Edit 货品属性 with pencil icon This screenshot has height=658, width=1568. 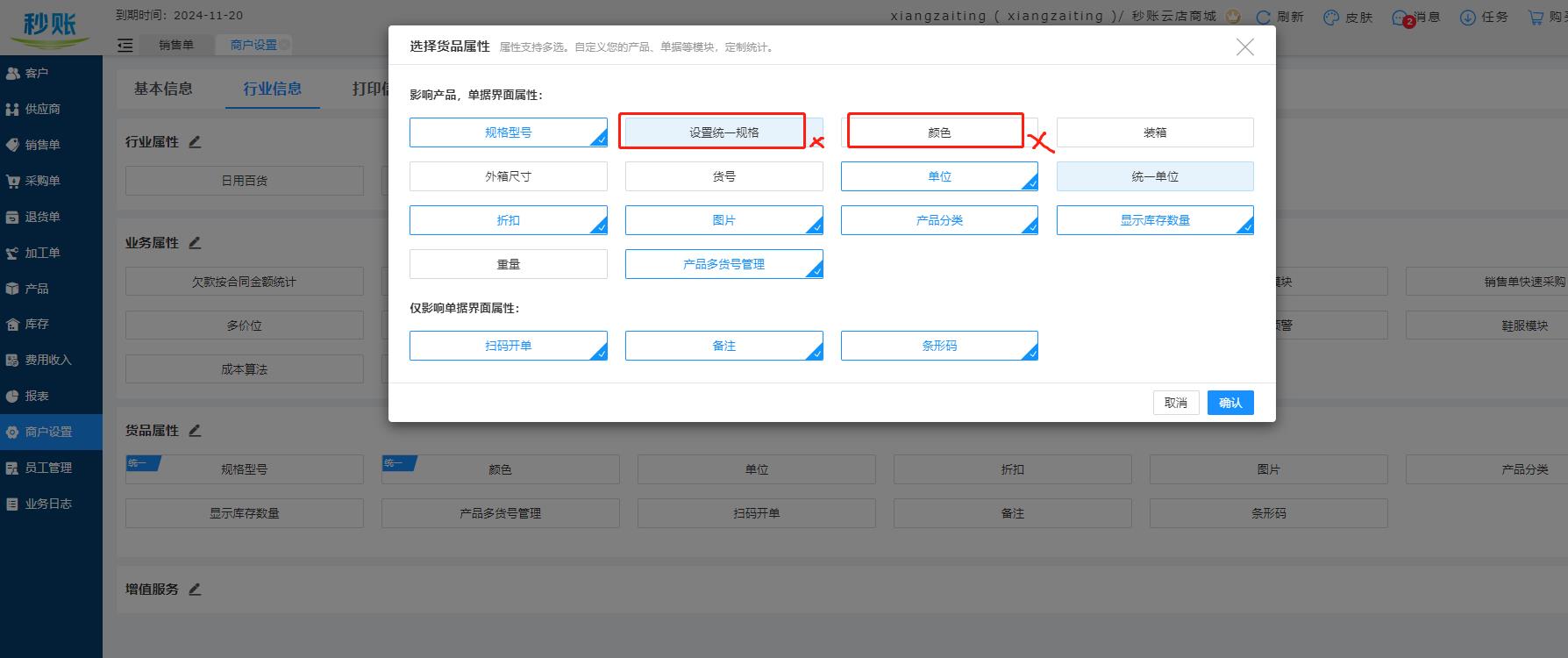(x=195, y=431)
